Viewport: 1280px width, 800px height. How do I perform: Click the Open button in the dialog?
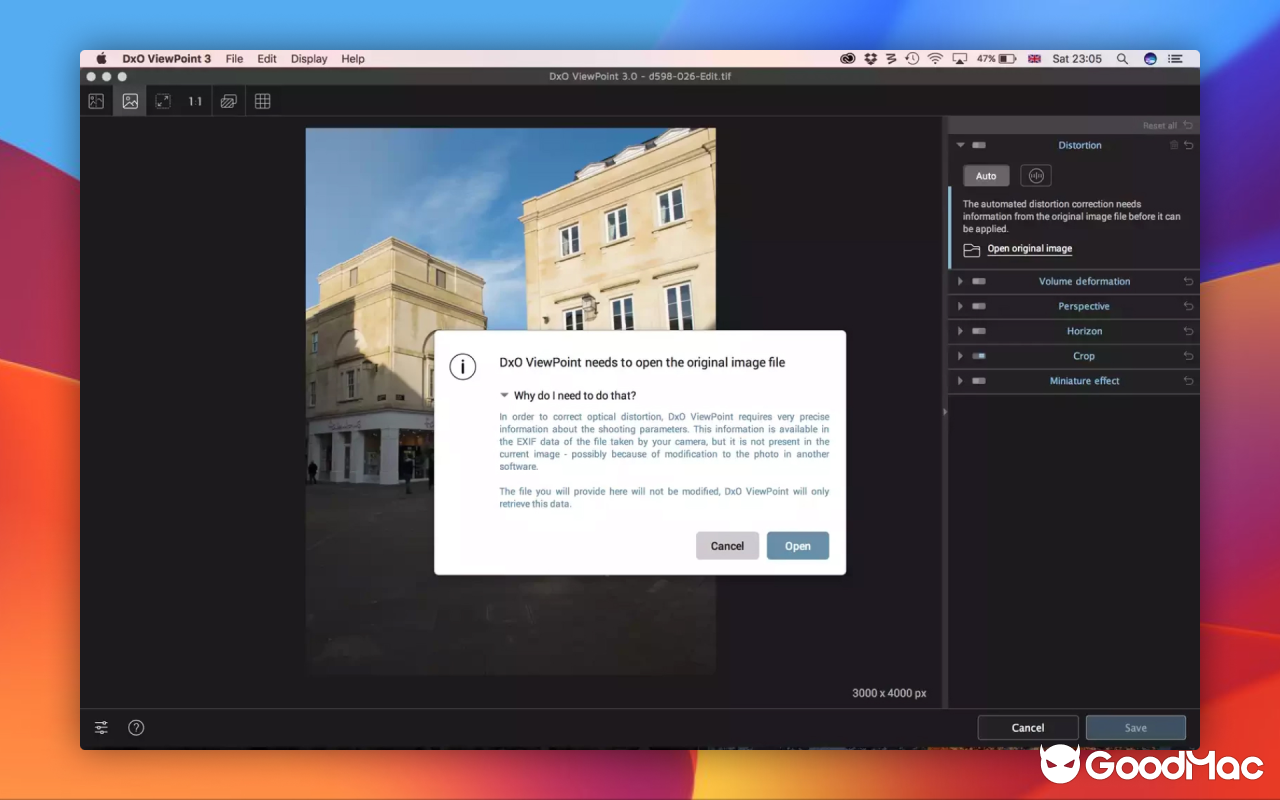(x=797, y=546)
